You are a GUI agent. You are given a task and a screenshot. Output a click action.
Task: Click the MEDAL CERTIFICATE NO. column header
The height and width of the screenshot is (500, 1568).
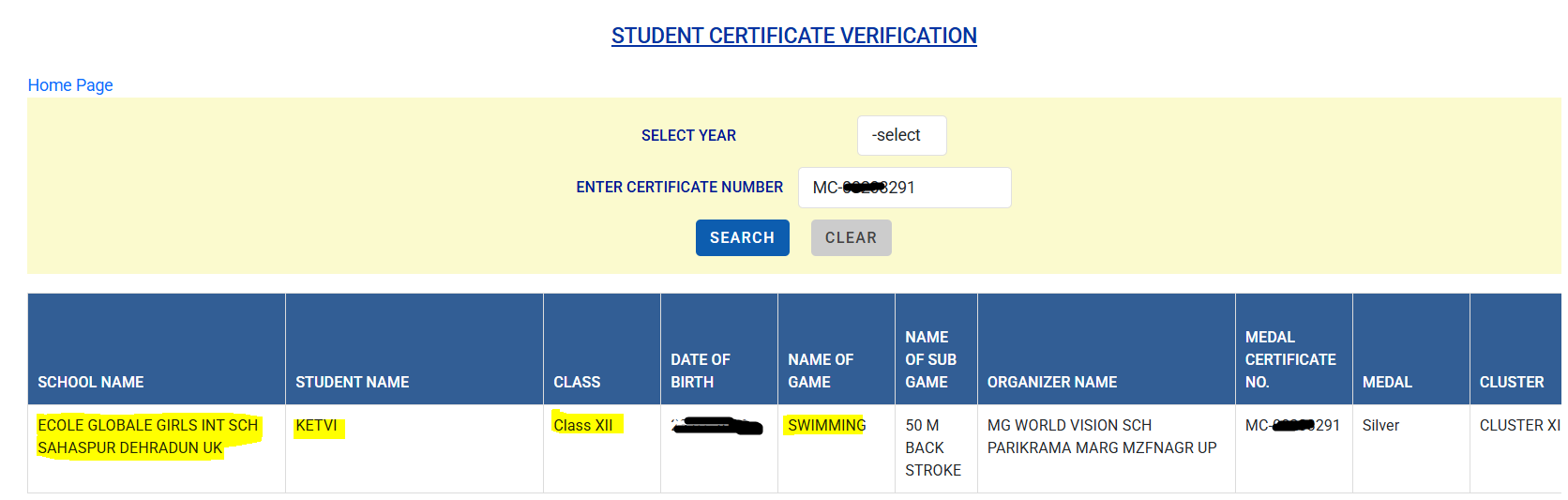tap(1294, 349)
